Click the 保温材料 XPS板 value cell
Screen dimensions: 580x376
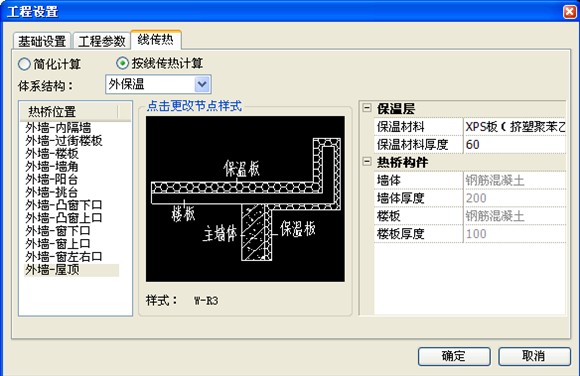(x=515, y=127)
